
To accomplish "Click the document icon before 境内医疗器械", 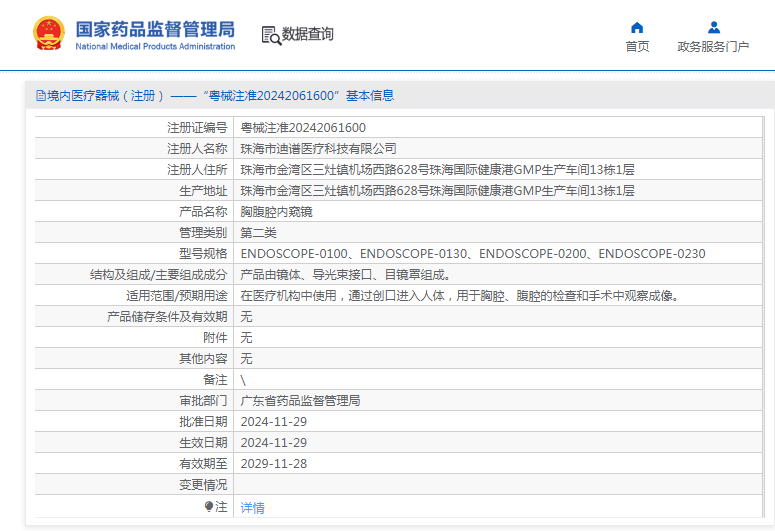I will (x=41, y=95).
